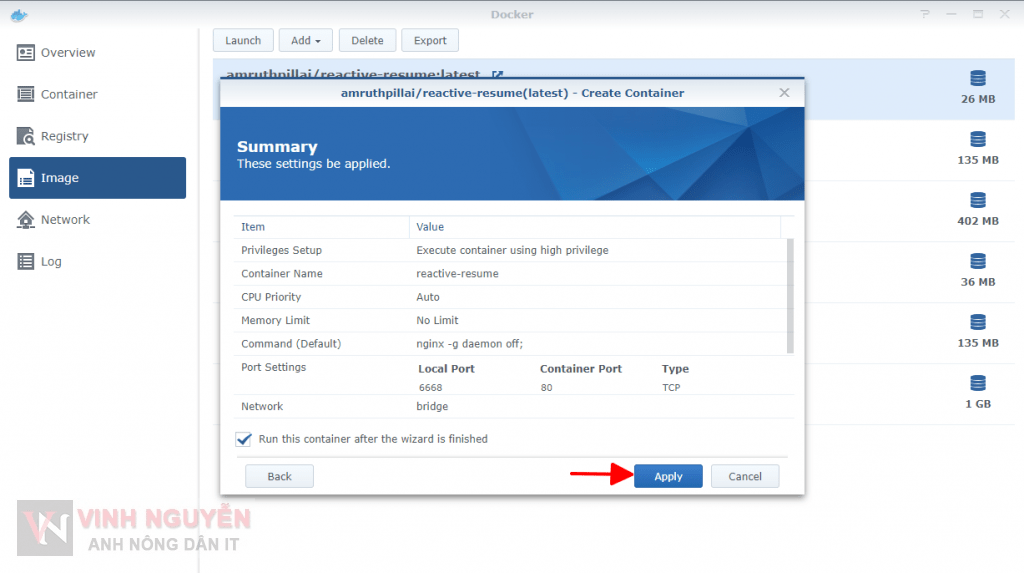Expand the Add dropdown menu
Image resolution: width=1024 pixels, height=573 pixels.
305,41
